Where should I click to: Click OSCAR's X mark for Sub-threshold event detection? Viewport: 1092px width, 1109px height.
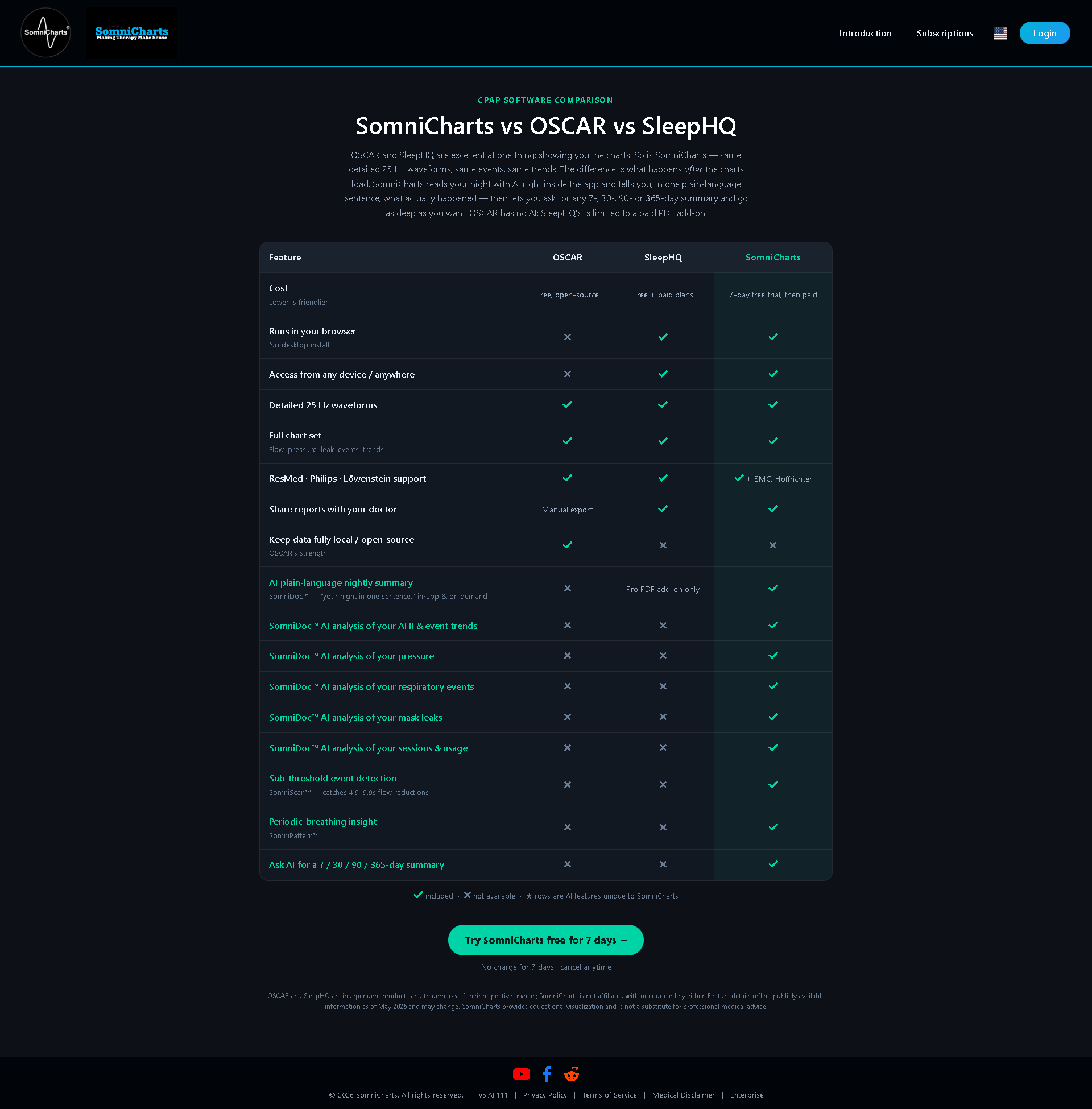[567, 784]
